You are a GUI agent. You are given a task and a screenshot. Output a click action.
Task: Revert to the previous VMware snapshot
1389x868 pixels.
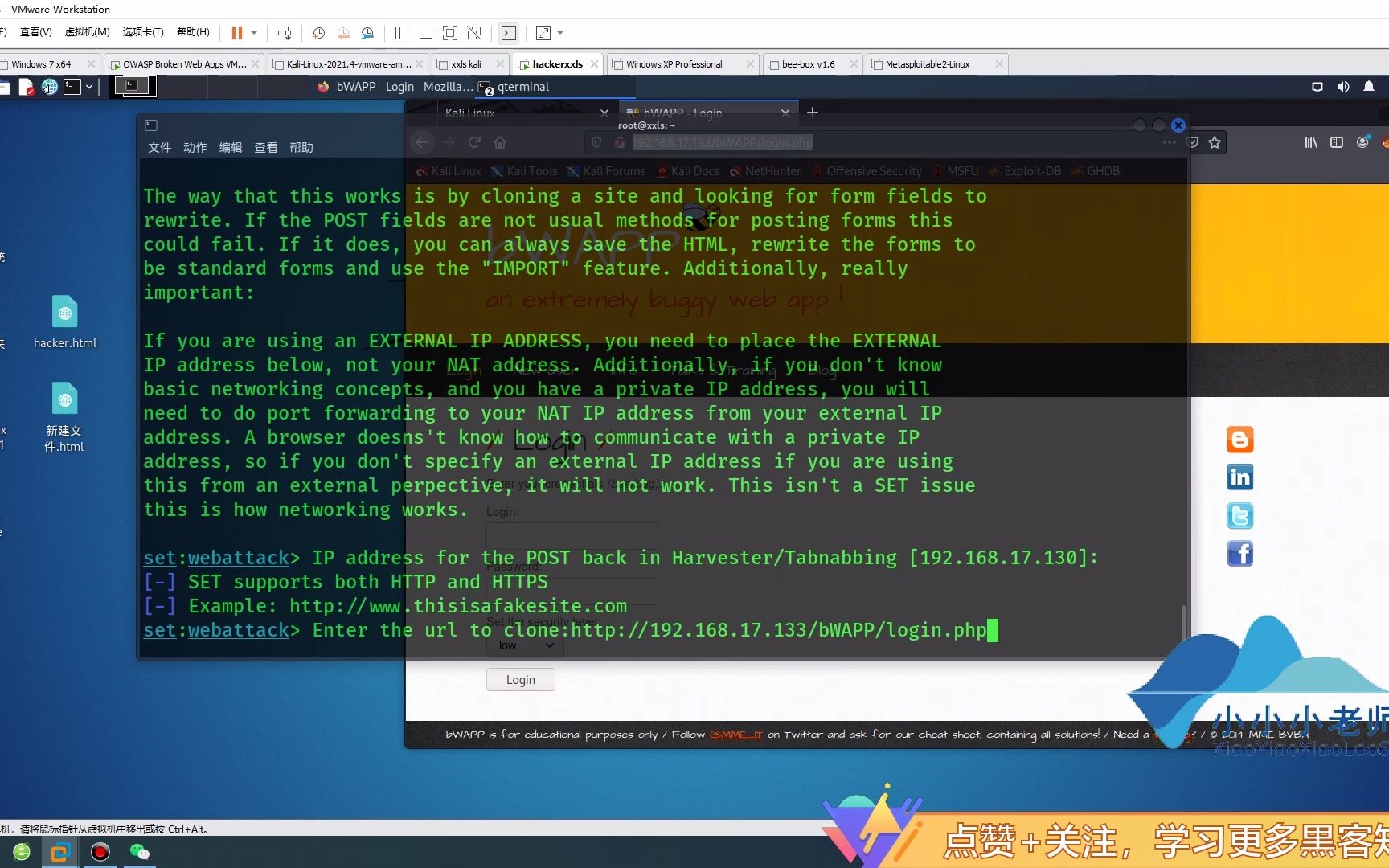pos(343,33)
